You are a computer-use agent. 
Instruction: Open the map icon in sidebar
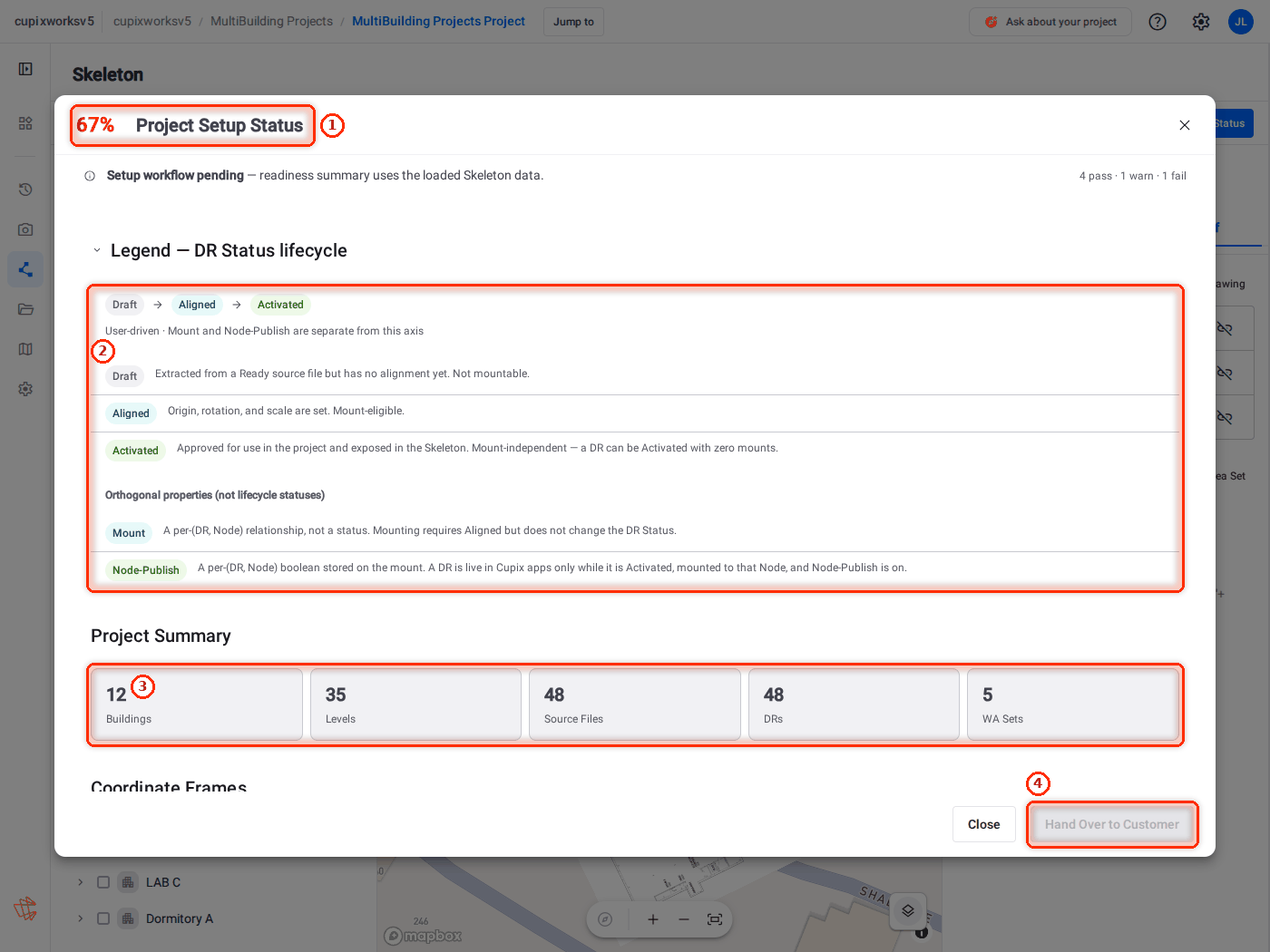pyautogui.click(x=25, y=349)
